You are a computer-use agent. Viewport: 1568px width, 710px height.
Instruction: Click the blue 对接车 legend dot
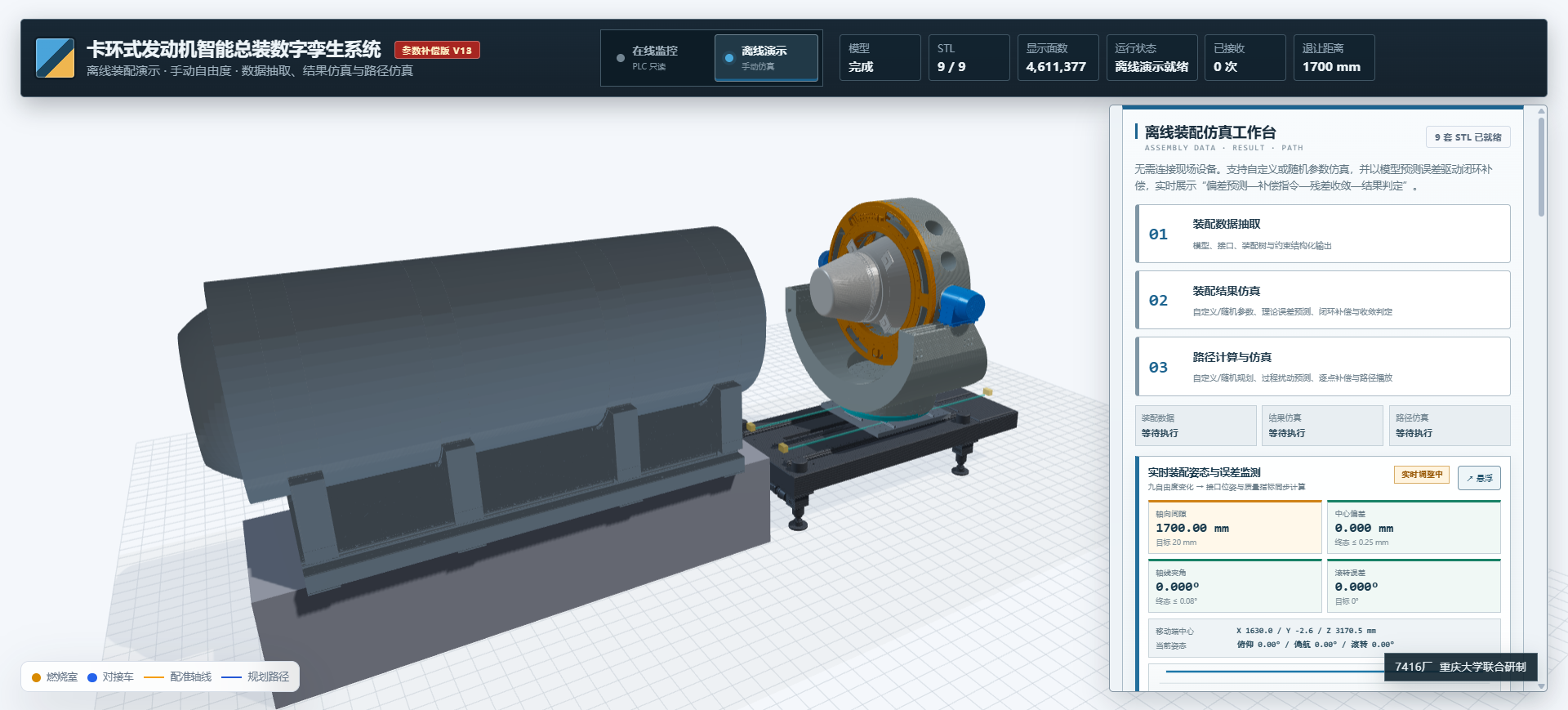click(x=92, y=677)
